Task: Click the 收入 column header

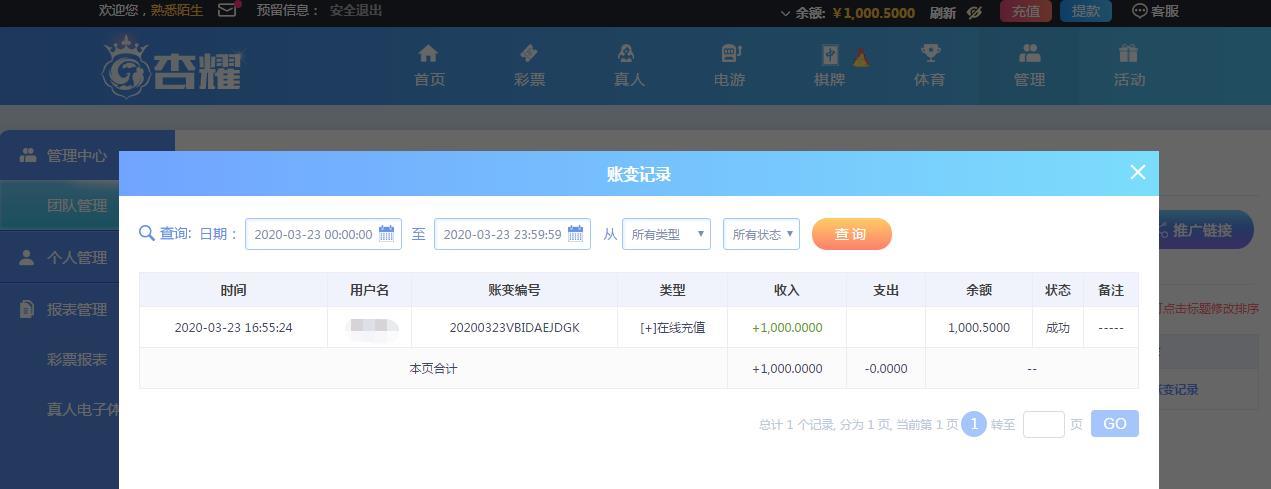Action: coord(787,290)
